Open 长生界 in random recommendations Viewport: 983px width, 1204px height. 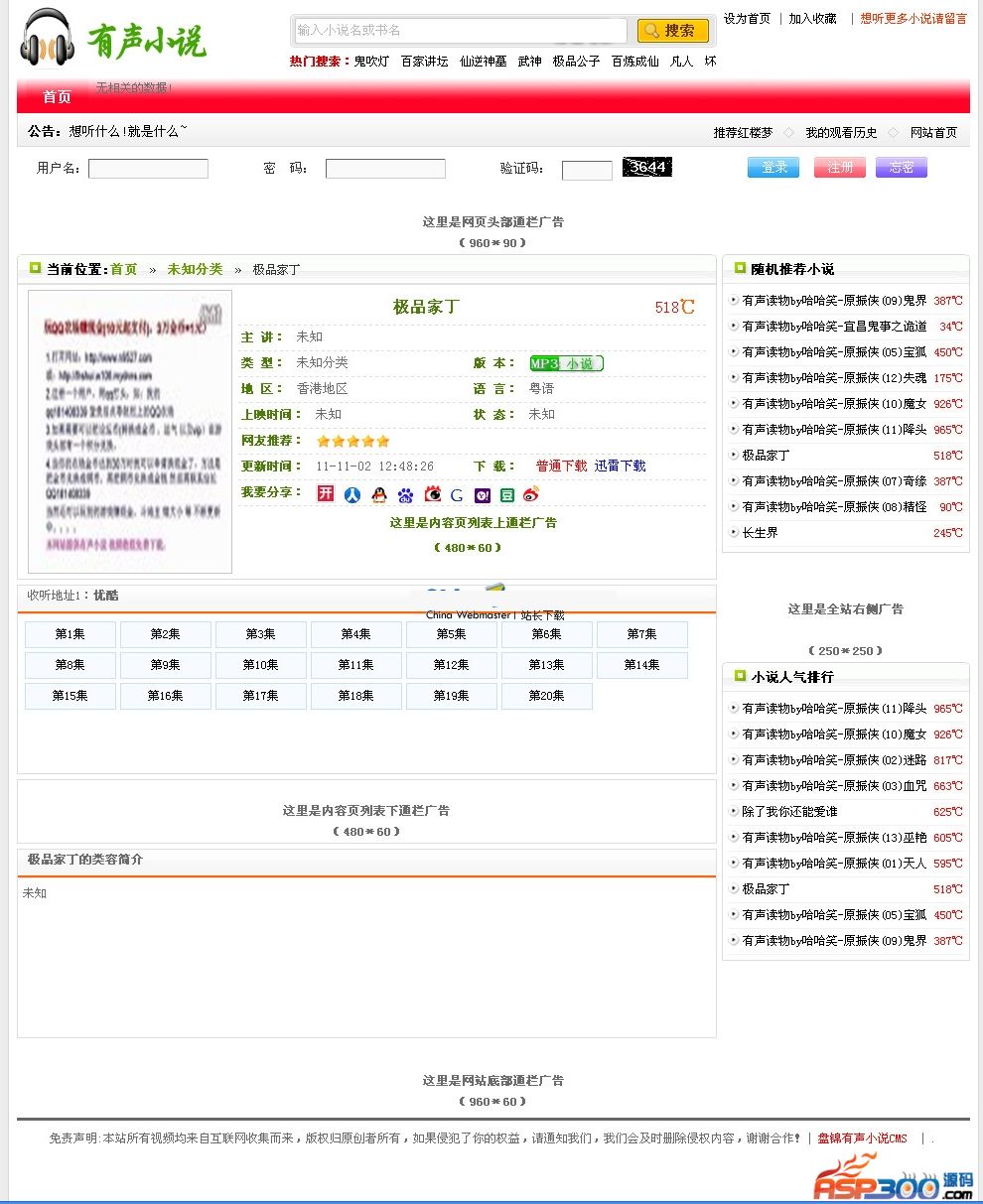pos(761,533)
